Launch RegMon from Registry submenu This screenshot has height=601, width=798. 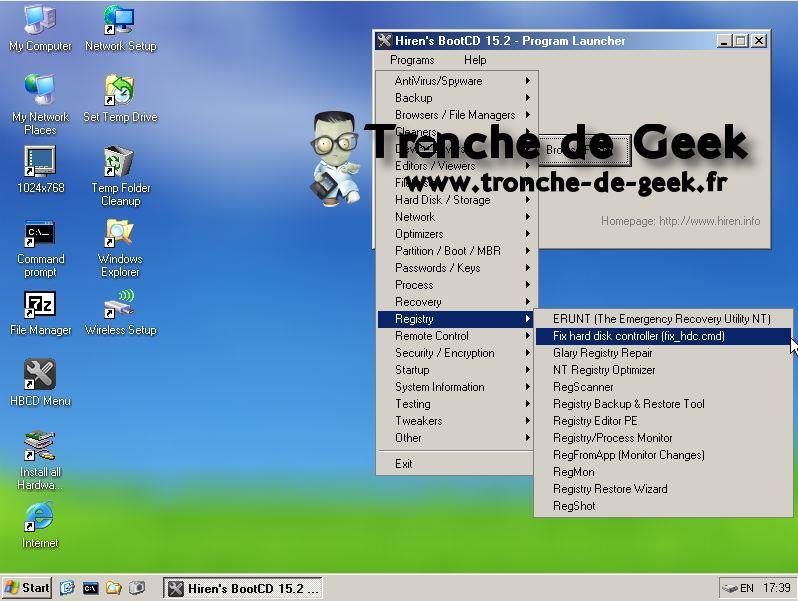663,472
